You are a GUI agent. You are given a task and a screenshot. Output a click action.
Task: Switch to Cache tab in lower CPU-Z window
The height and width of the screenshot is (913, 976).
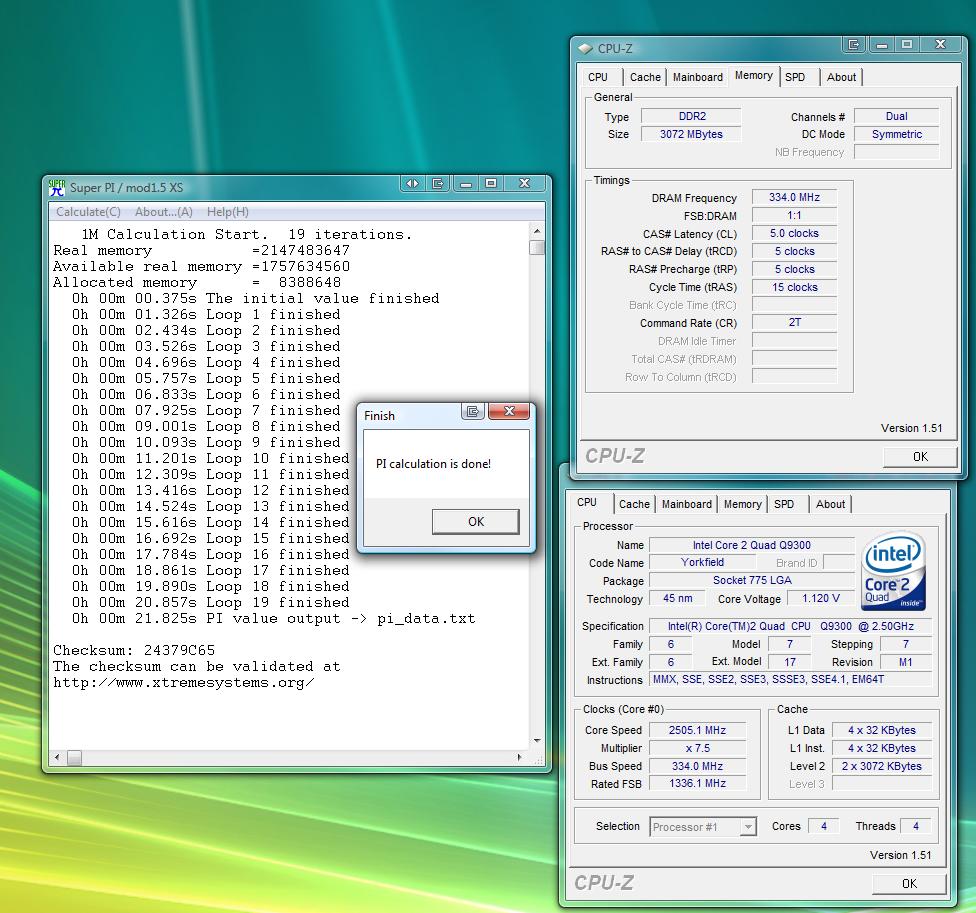(634, 504)
